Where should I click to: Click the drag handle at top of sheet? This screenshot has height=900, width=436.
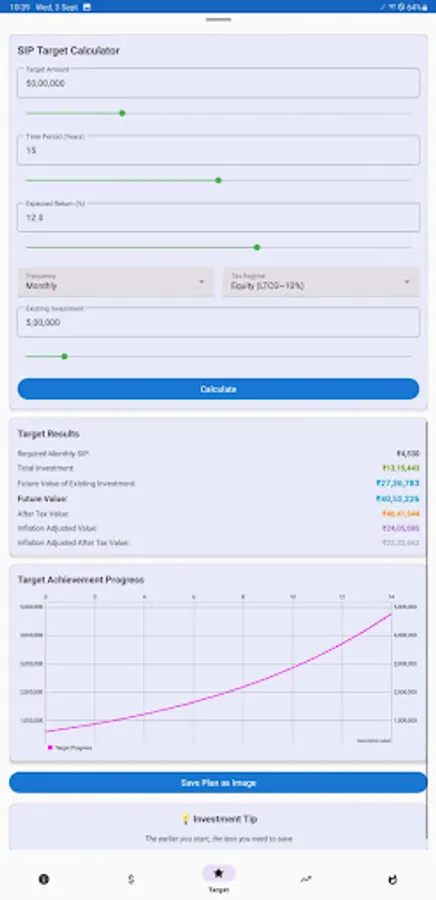coord(219,20)
